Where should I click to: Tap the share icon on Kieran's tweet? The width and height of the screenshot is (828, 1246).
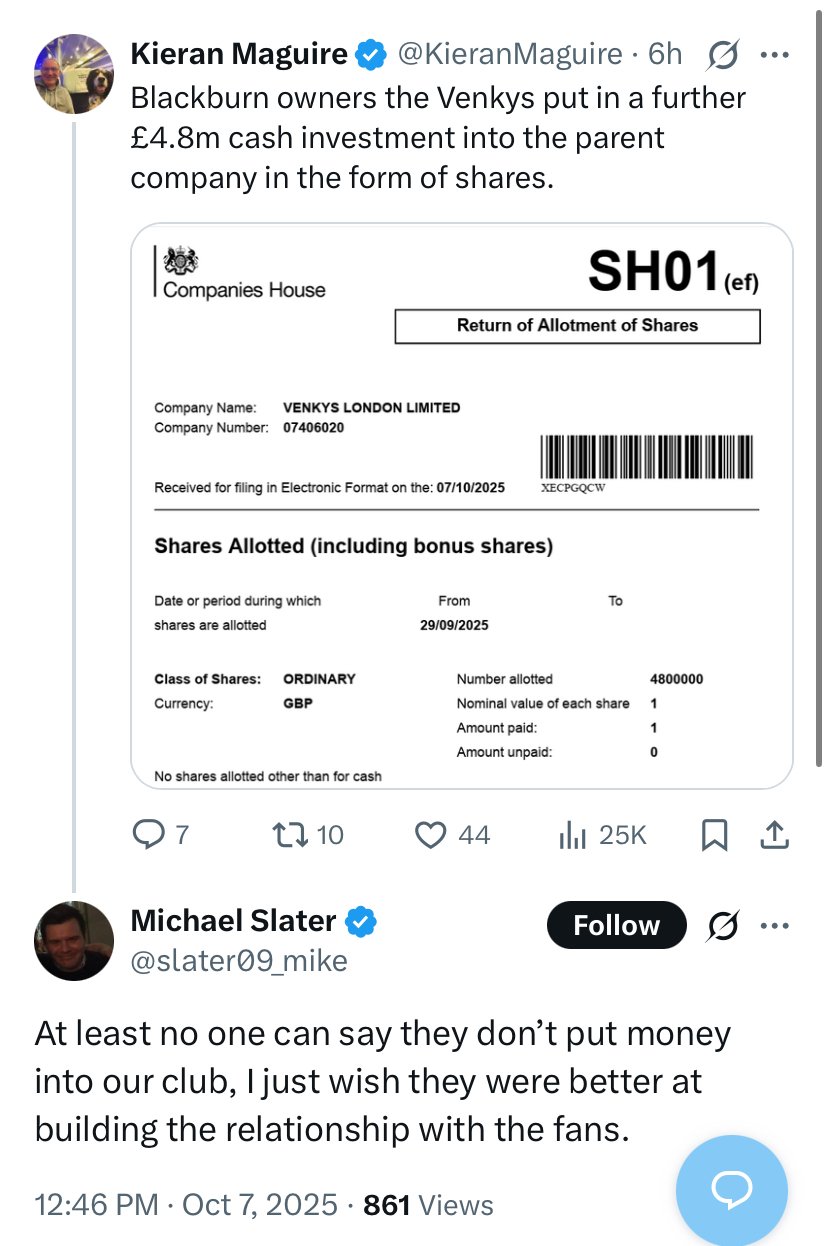point(775,834)
